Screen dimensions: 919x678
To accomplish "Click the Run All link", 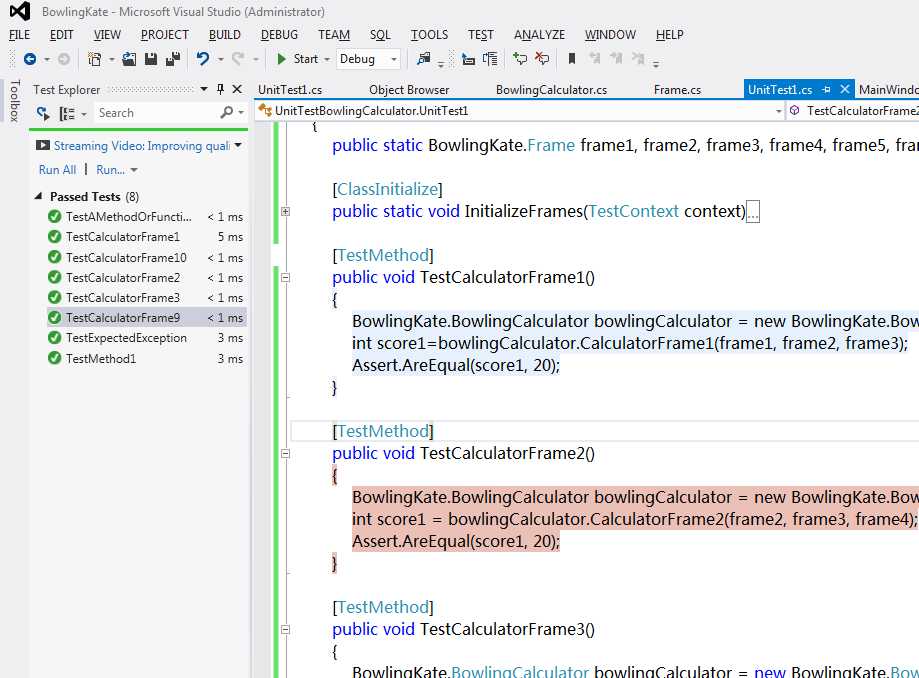I will click(57, 170).
